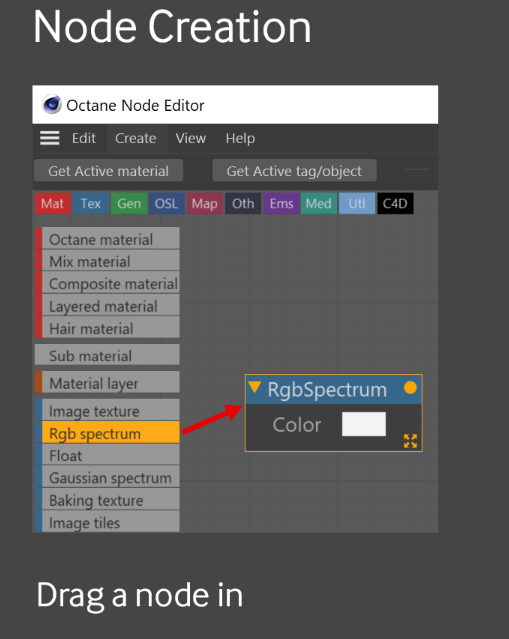Collapse the RgbSpectrum node triangle
The height and width of the screenshot is (639, 509).
pyautogui.click(x=255, y=387)
